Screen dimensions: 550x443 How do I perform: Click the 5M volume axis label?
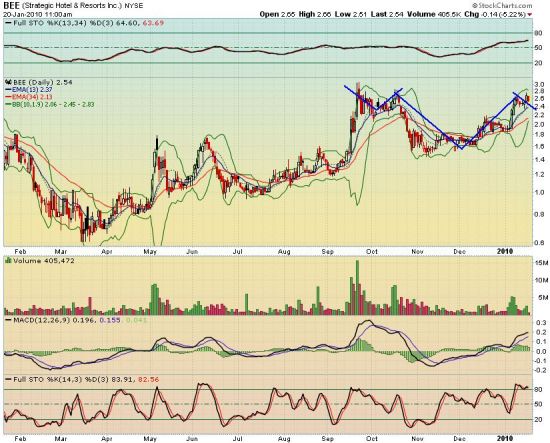[x=543, y=298]
